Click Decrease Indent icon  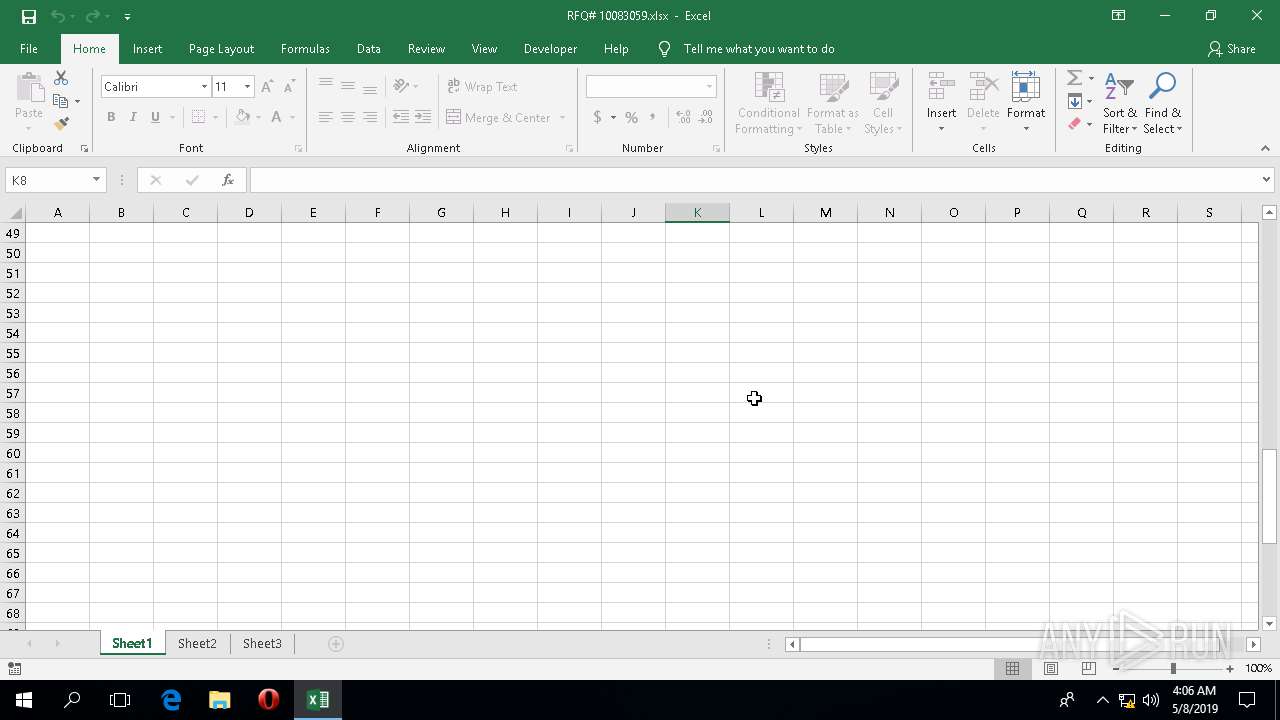[401, 117]
